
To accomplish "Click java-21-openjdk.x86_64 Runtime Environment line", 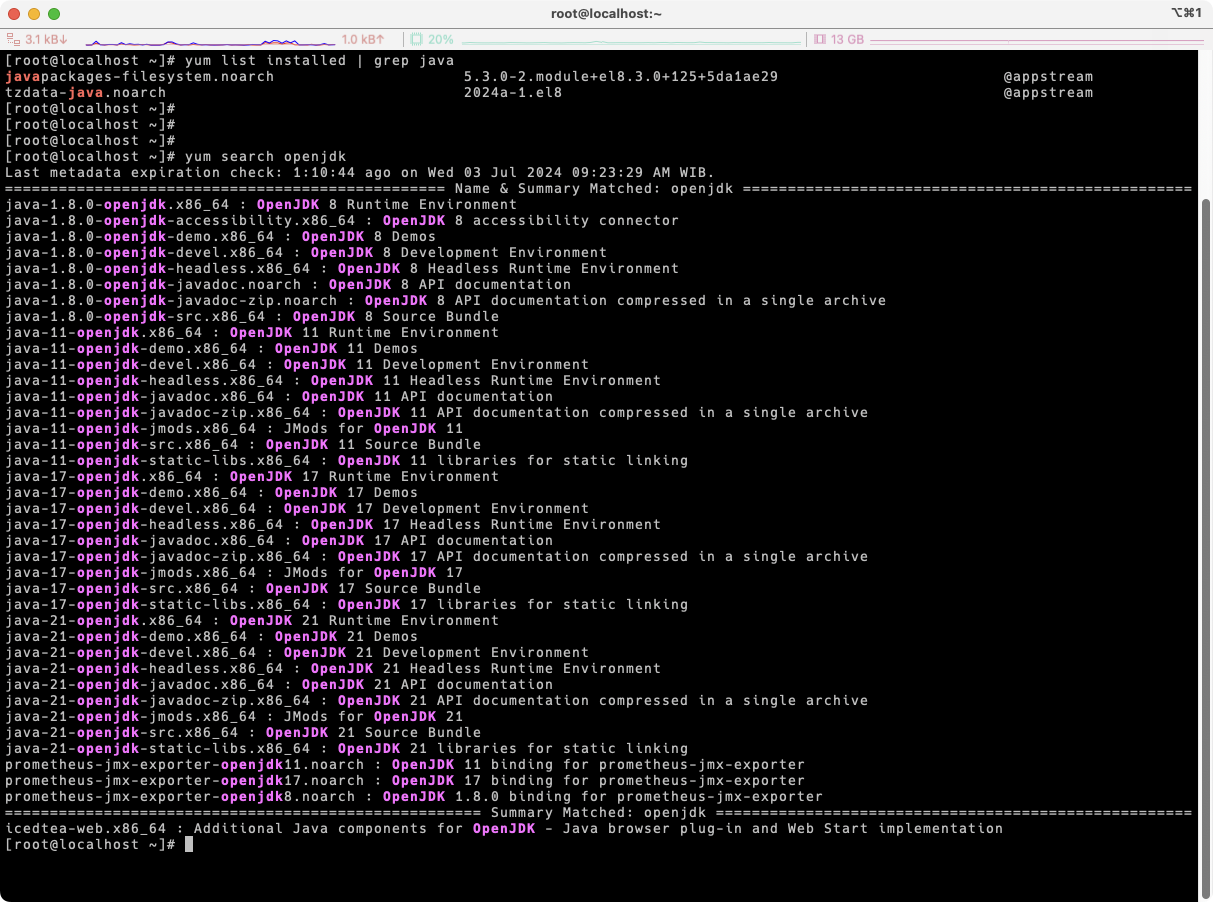I will [251, 620].
